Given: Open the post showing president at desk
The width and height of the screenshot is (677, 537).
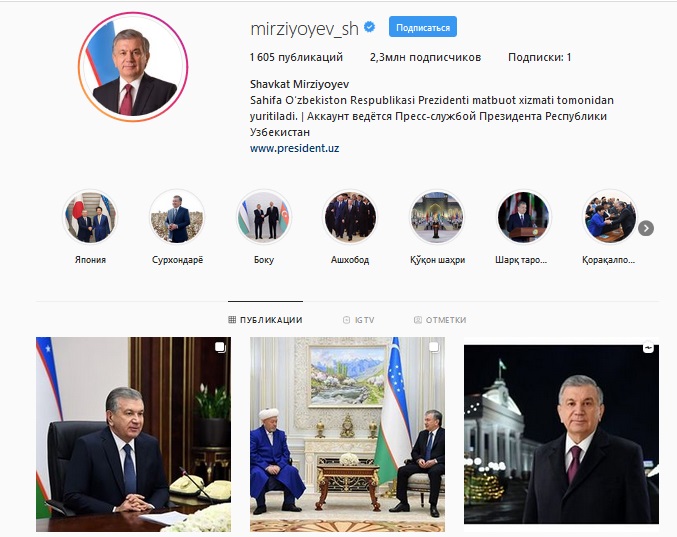Looking at the screenshot, I should coord(133,434).
